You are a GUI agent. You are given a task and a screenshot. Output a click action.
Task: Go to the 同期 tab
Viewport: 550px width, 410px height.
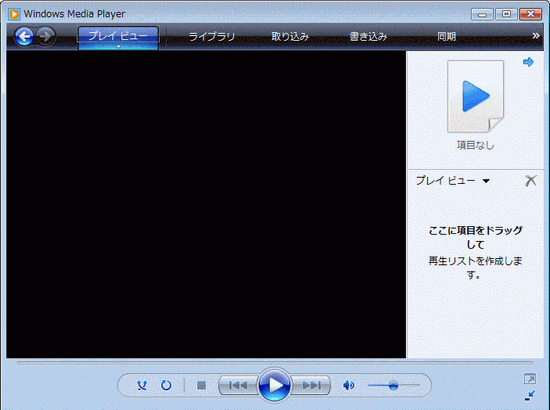tap(447, 36)
